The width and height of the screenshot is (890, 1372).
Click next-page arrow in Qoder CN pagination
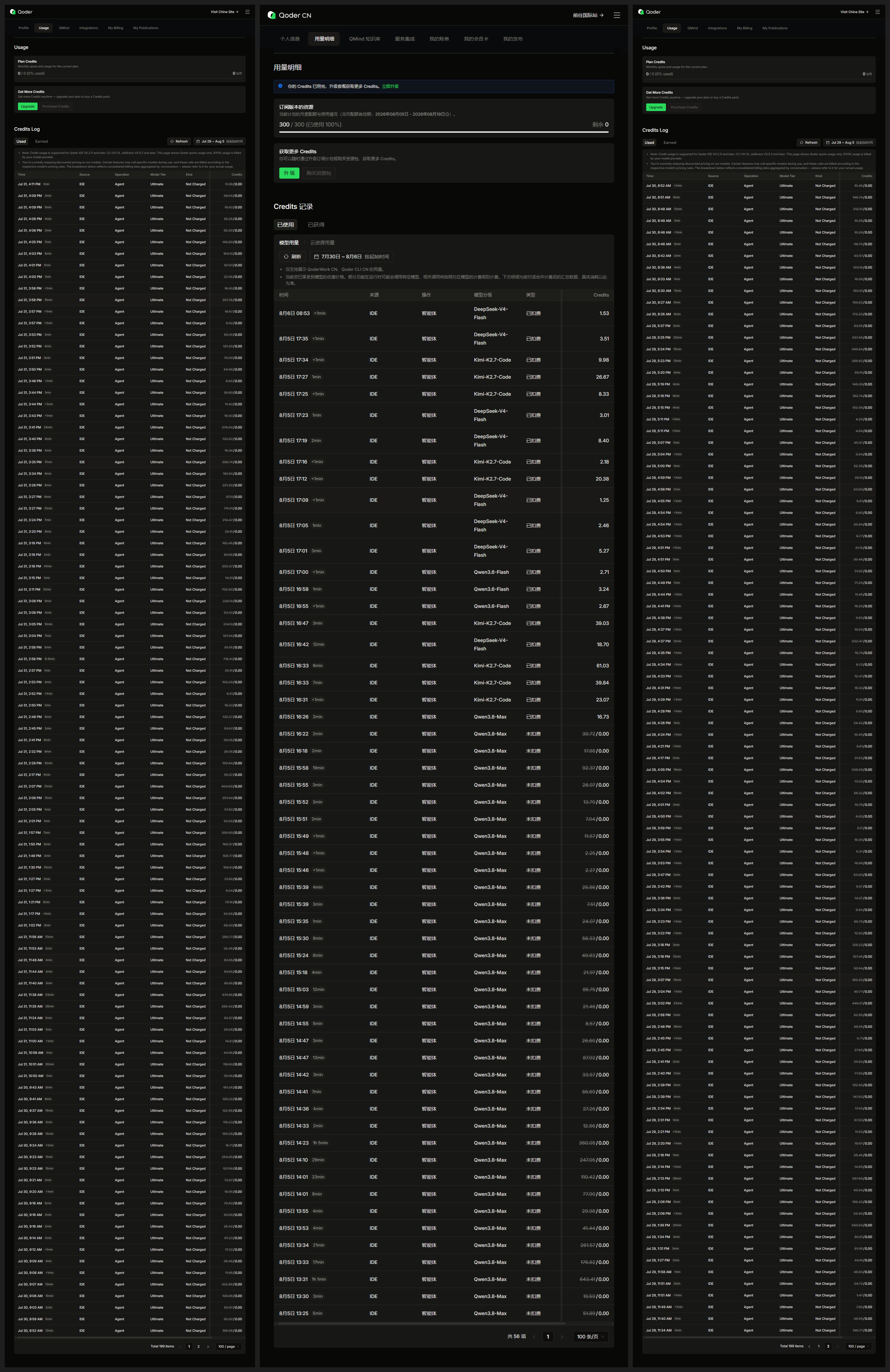pos(562,1336)
